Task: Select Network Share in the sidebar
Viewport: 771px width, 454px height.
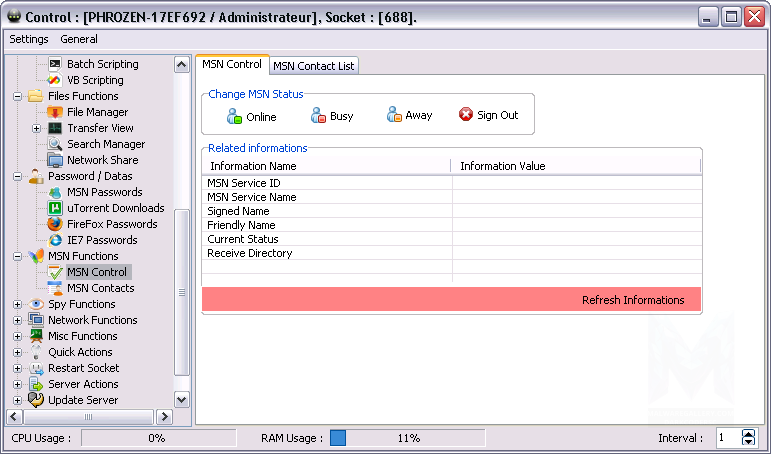Action: coord(102,160)
